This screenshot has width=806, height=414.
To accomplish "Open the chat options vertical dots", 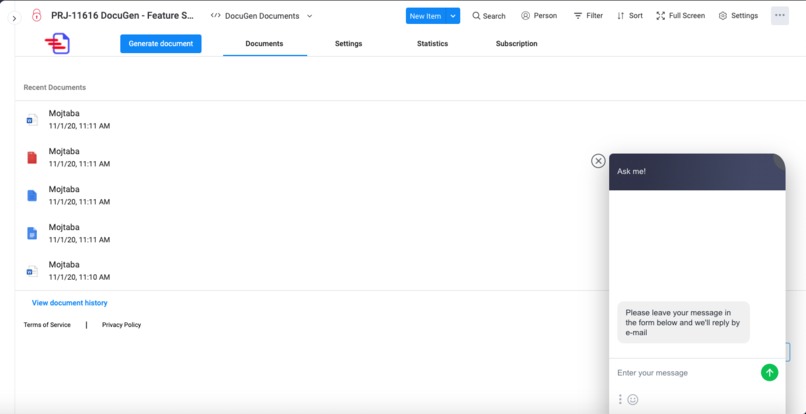I will click(x=620, y=399).
